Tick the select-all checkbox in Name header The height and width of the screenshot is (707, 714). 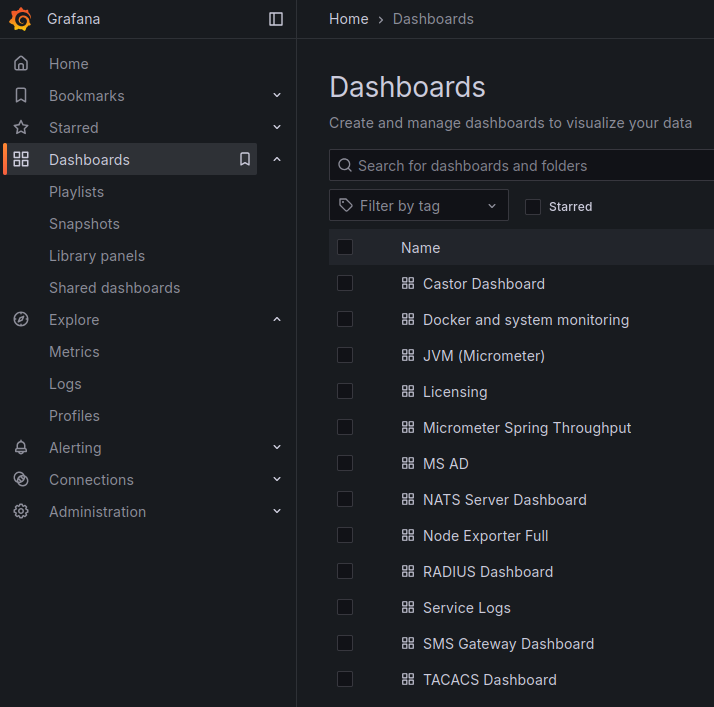tap(345, 247)
